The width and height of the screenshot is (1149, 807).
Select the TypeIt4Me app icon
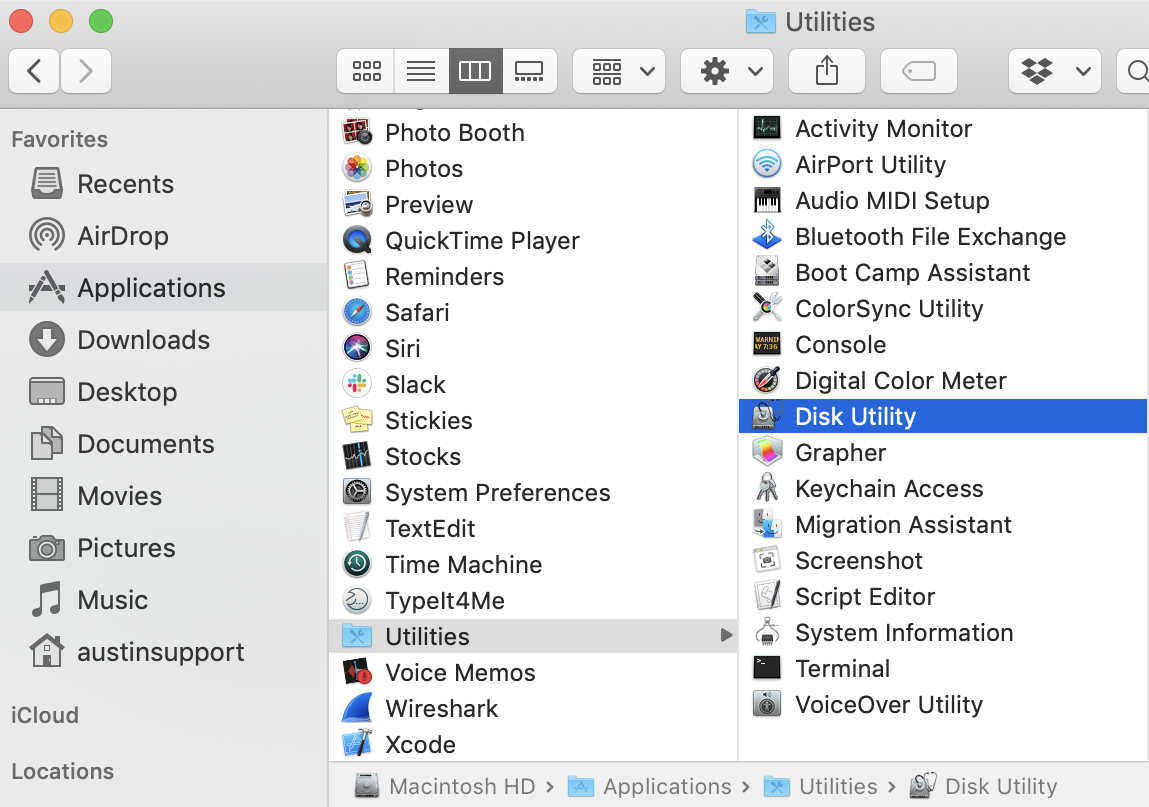pos(357,600)
